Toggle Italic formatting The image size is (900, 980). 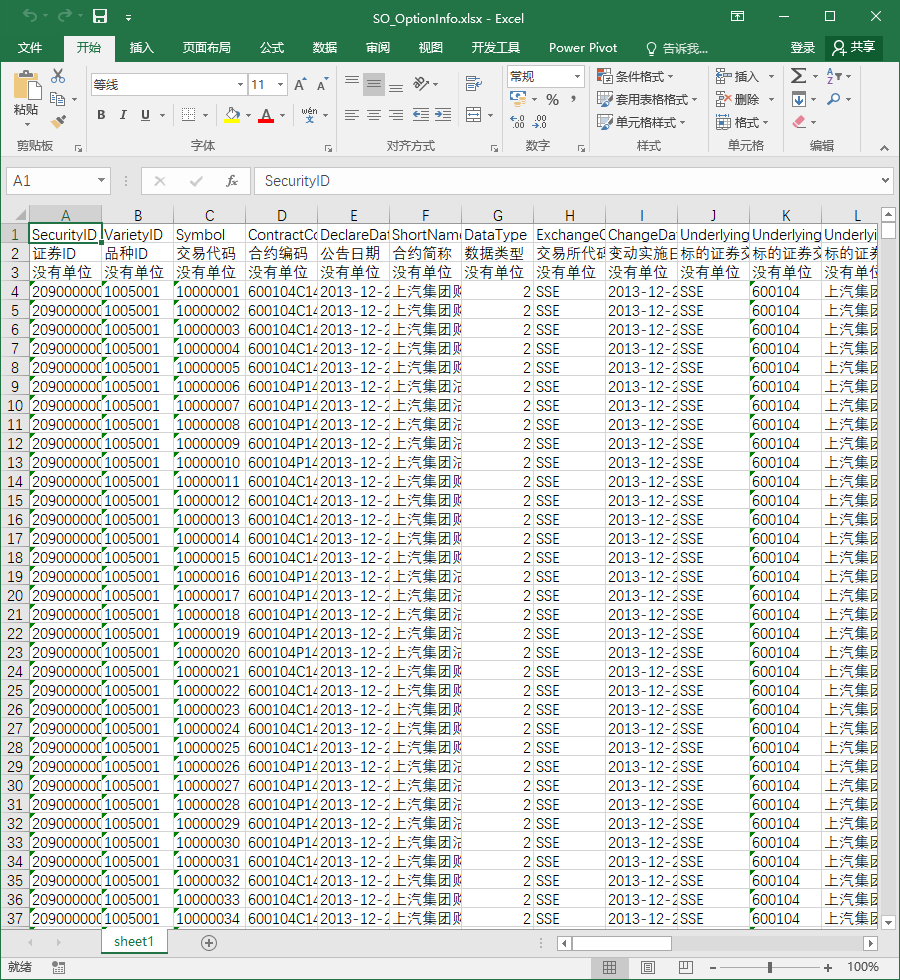pyautogui.click(x=123, y=115)
